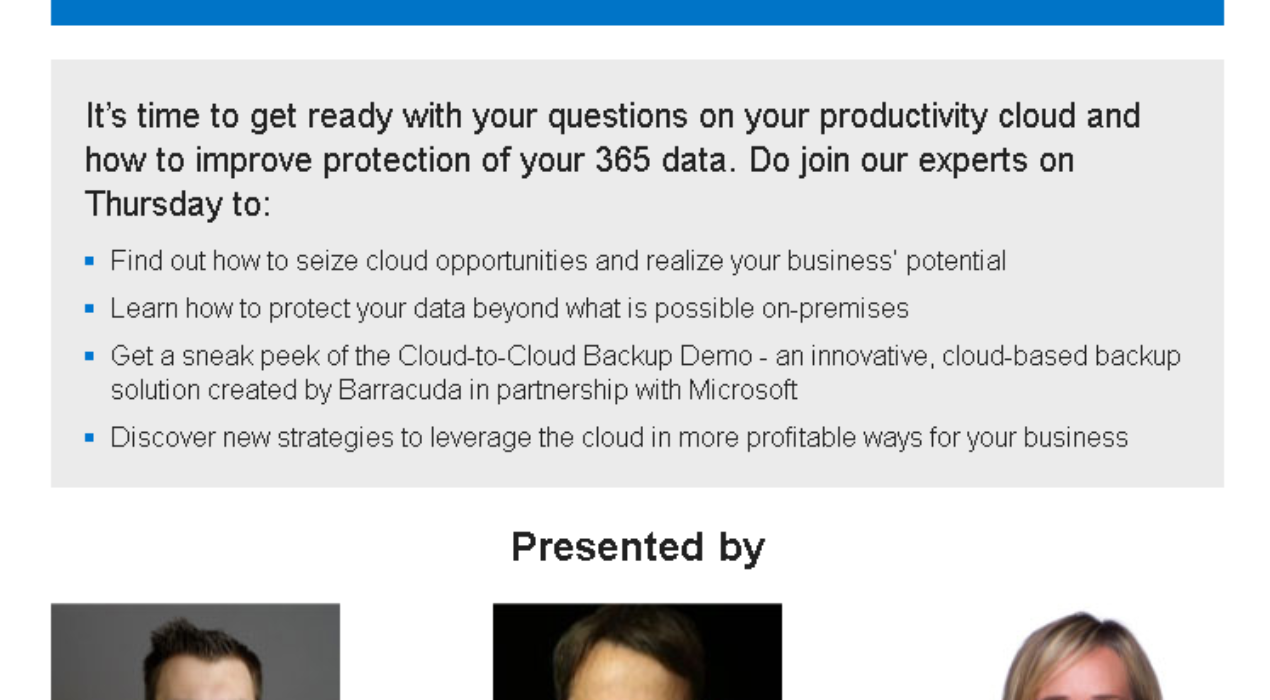Click the blue banner bar at top
The height and width of the screenshot is (700, 1270).
[637, 12]
